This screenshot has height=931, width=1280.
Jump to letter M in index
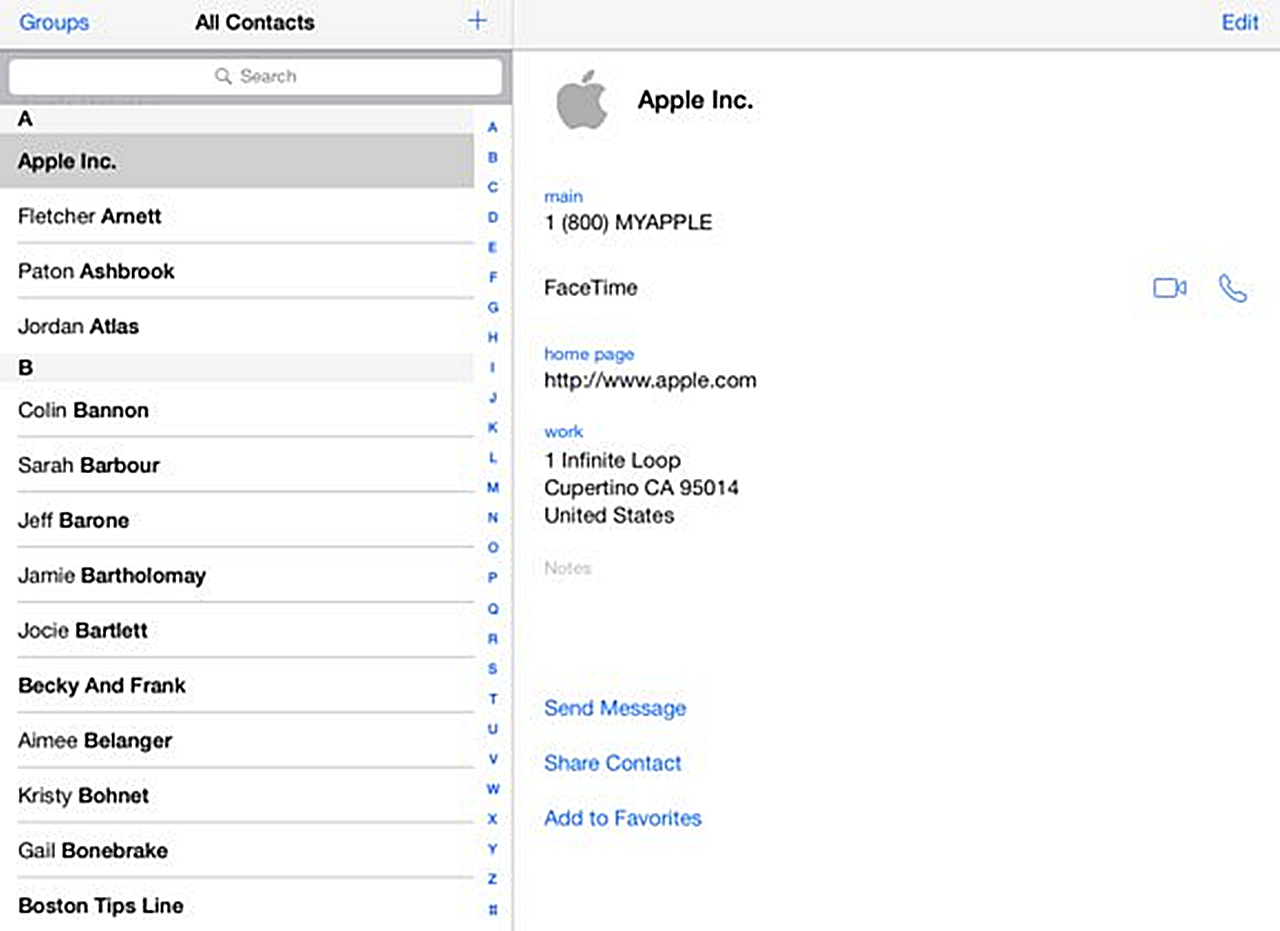492,488
